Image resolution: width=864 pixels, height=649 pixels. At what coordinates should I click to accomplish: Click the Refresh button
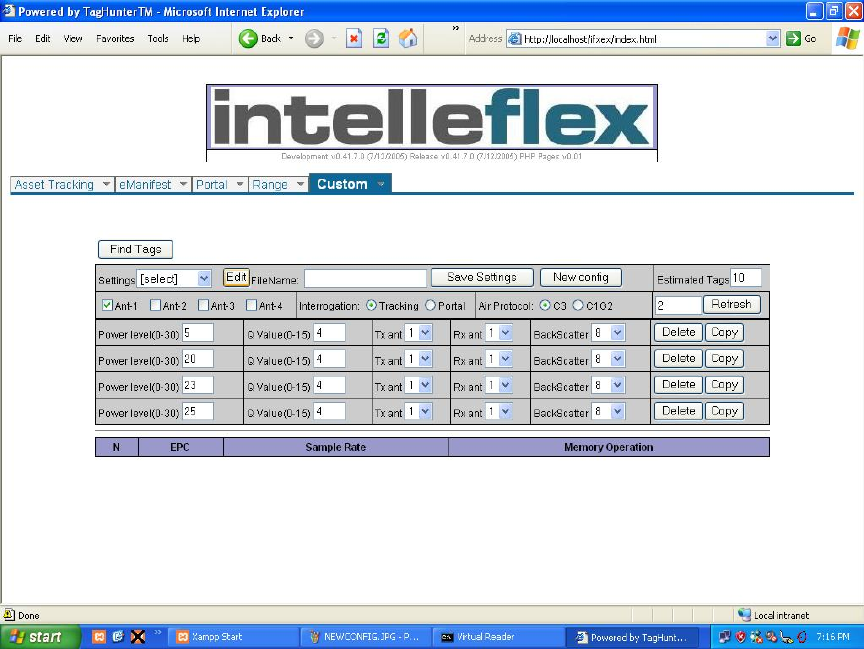[731, 304]
